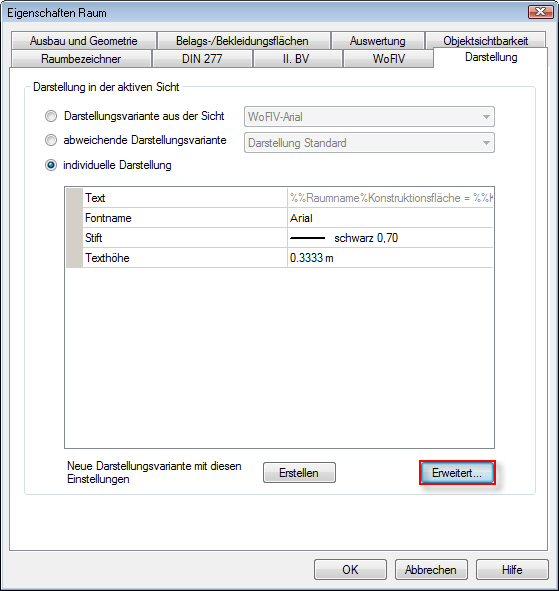Expand the 'Darstellung Standard' combo box
The image size is (559, 591).
[x=369, y=143]
